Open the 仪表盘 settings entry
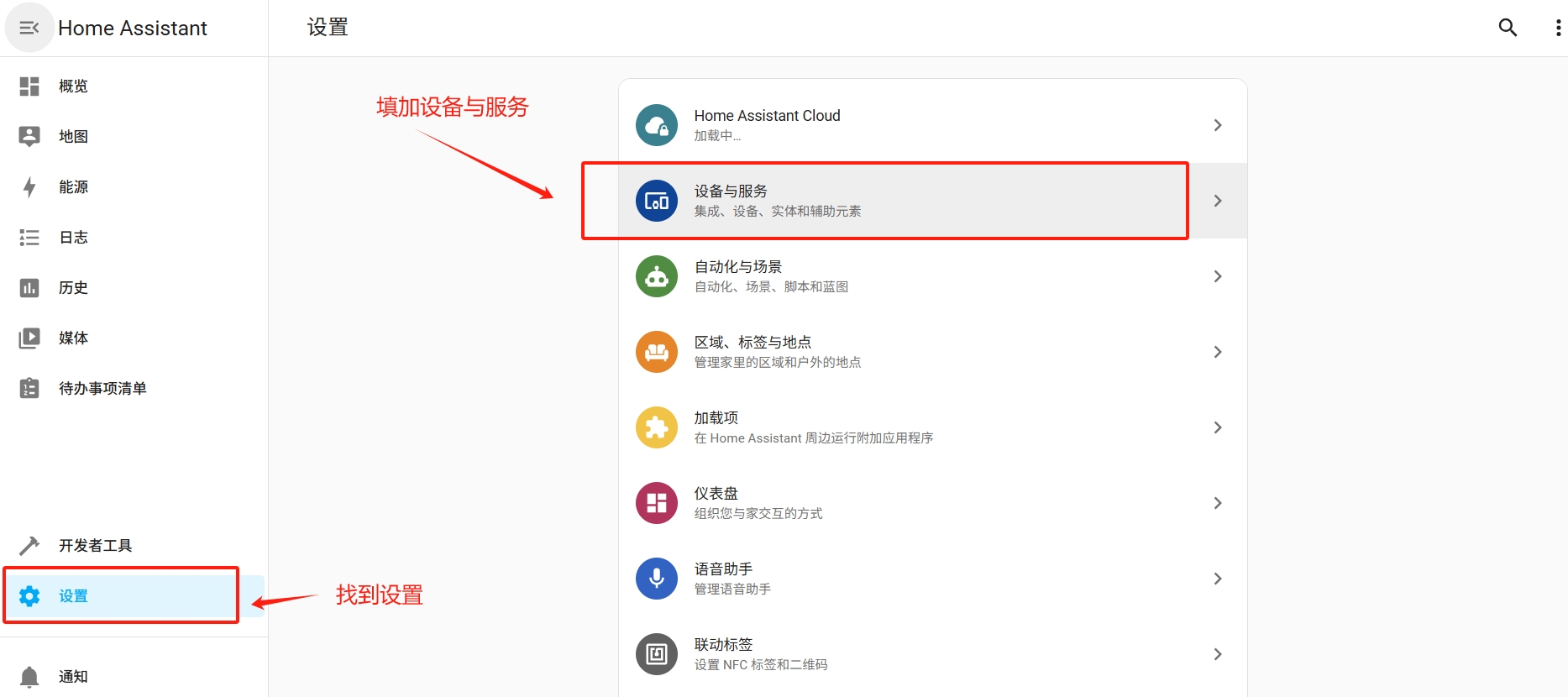This screenshot has width=1568, height=697. point(933,503)
